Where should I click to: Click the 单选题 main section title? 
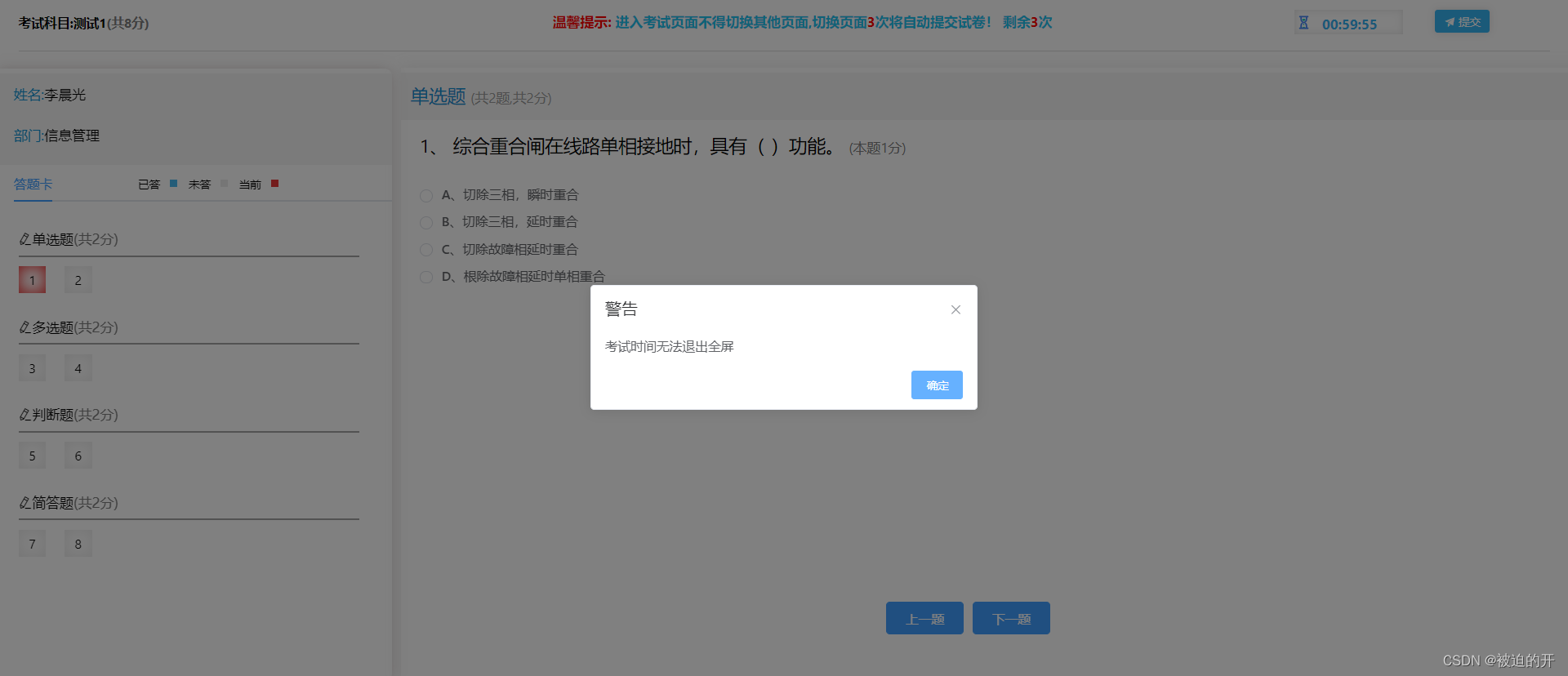[x=438, y=96]
